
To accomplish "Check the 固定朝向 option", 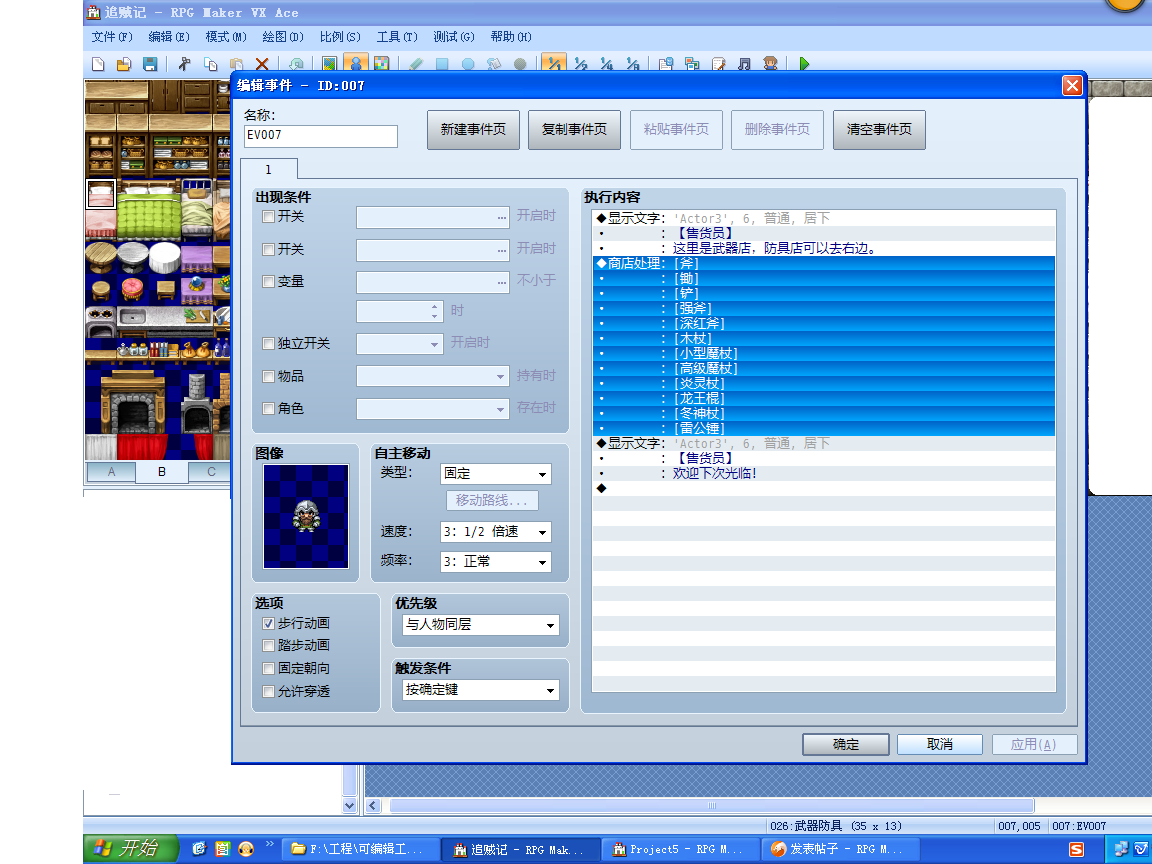I will [x=268, y=669].
